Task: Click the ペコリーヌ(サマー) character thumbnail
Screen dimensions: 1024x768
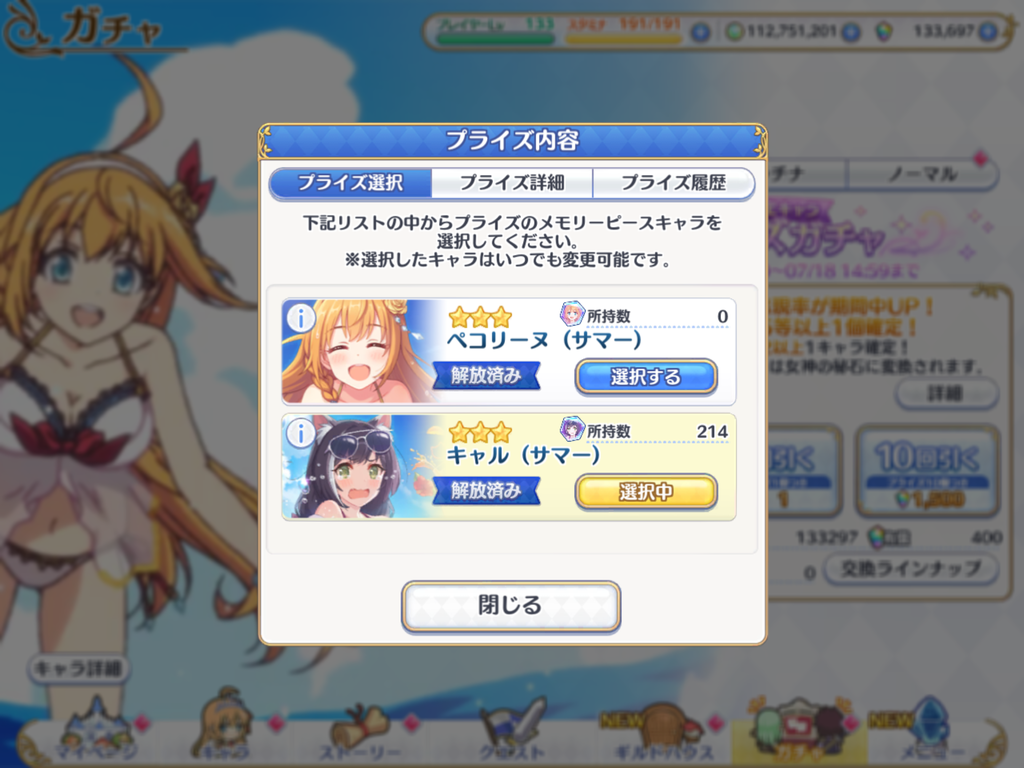Action: click(x=361, y=351)
